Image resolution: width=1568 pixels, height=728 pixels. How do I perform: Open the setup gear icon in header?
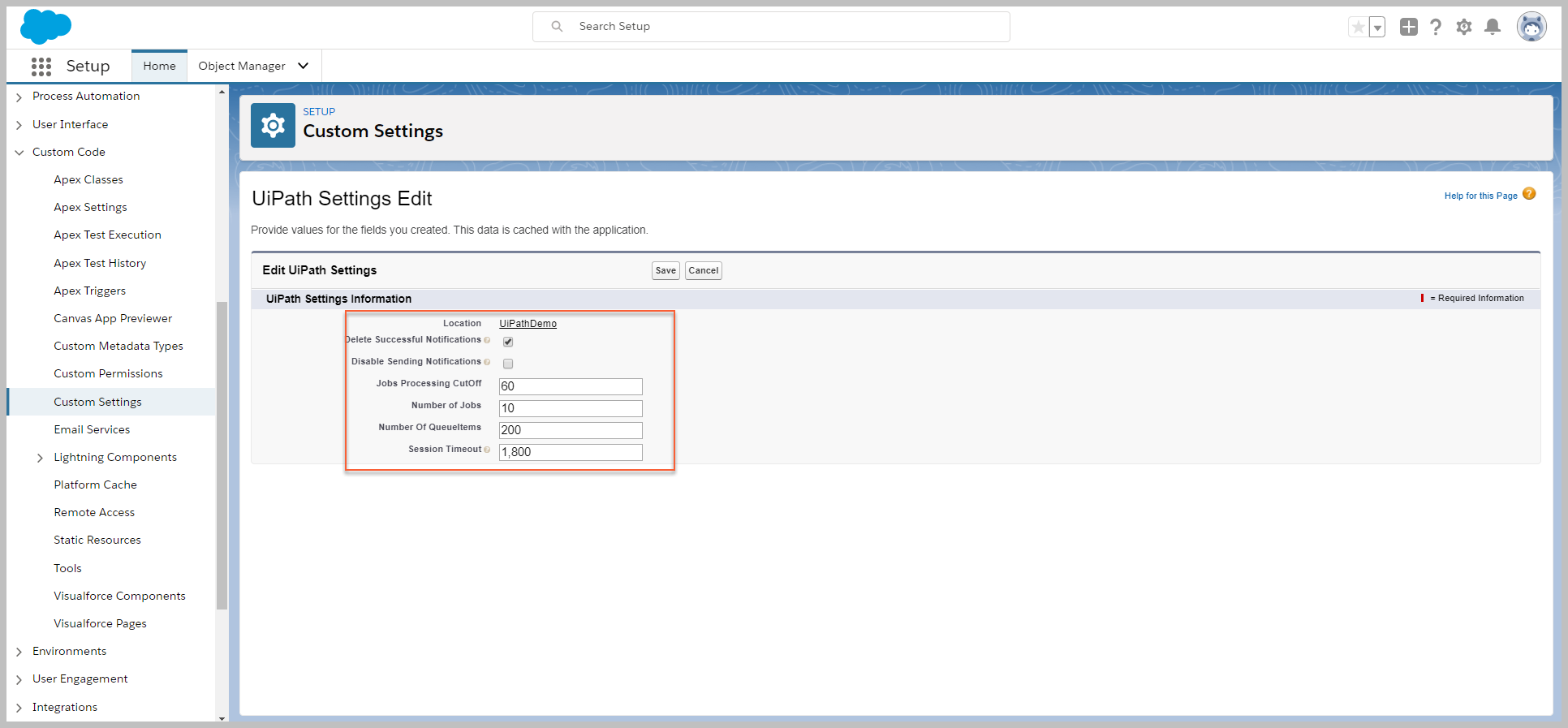[x=1464, y=27]
